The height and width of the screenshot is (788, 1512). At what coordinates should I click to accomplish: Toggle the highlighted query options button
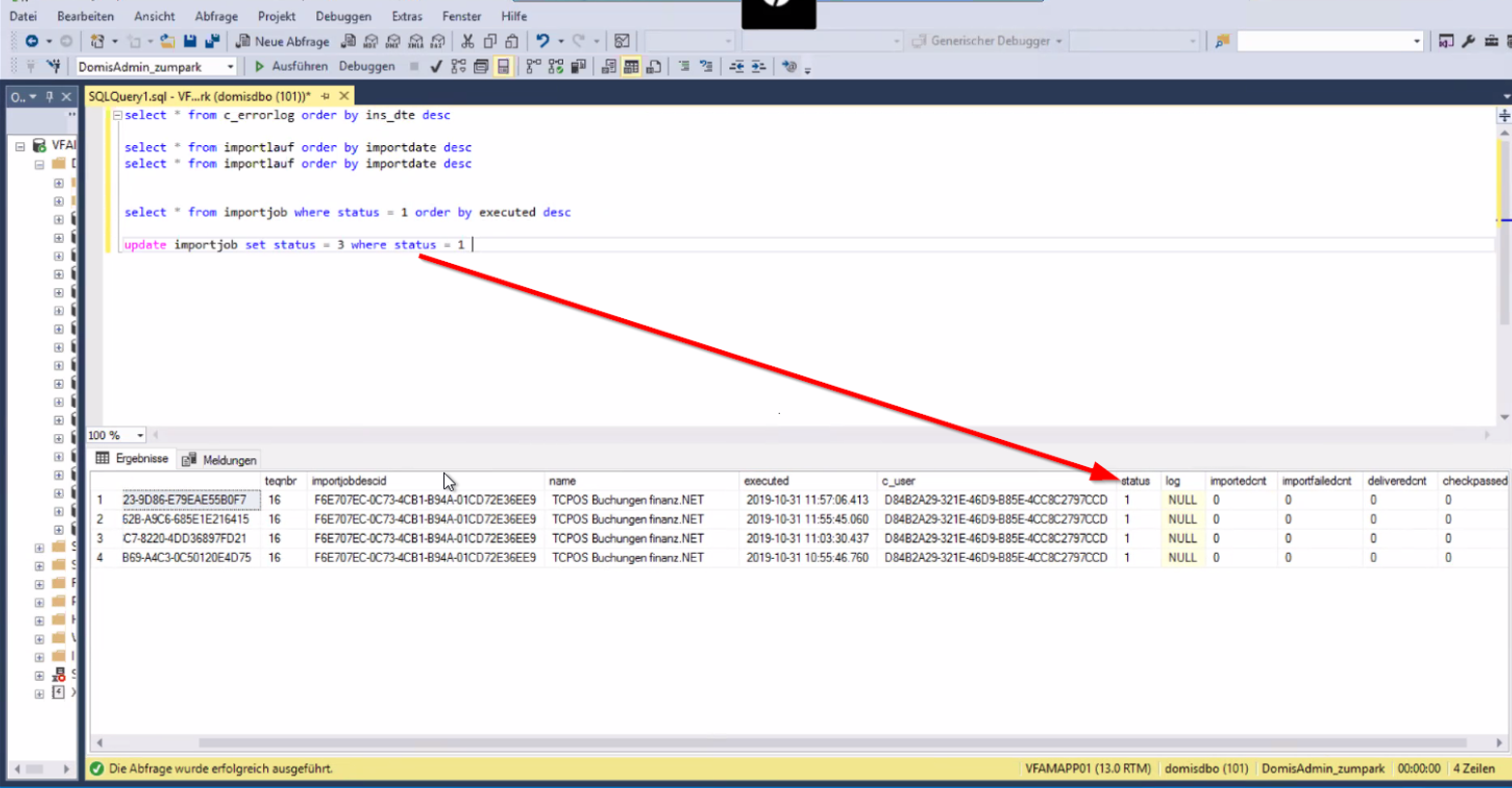pyautogui.click(x=503, y=67)
